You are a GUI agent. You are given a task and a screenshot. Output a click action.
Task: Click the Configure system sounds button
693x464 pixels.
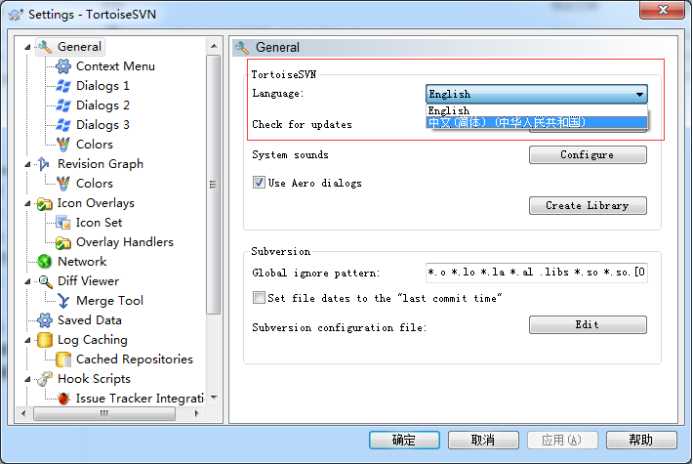click(587, 155)
